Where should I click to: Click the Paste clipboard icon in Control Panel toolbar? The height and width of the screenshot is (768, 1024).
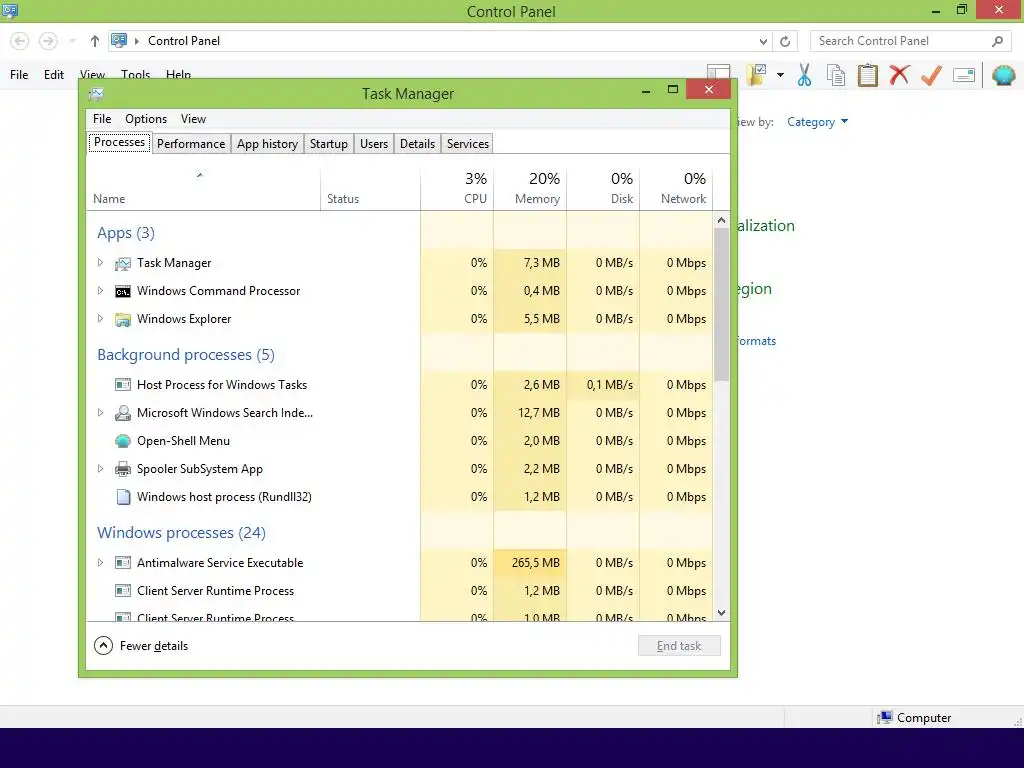(x=867, y=75)
